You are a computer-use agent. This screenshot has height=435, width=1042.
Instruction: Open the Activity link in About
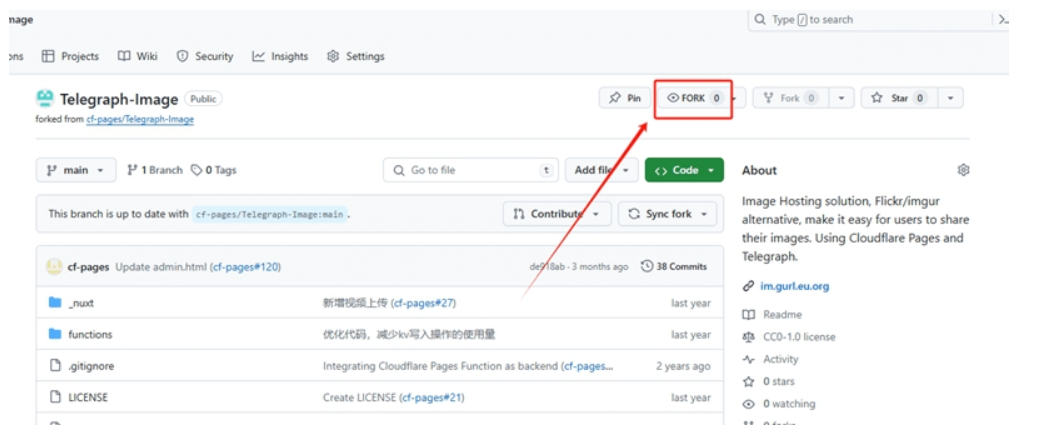(781, 359)
